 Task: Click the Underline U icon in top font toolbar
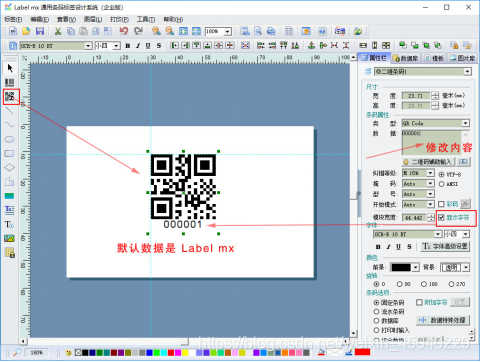148,46
